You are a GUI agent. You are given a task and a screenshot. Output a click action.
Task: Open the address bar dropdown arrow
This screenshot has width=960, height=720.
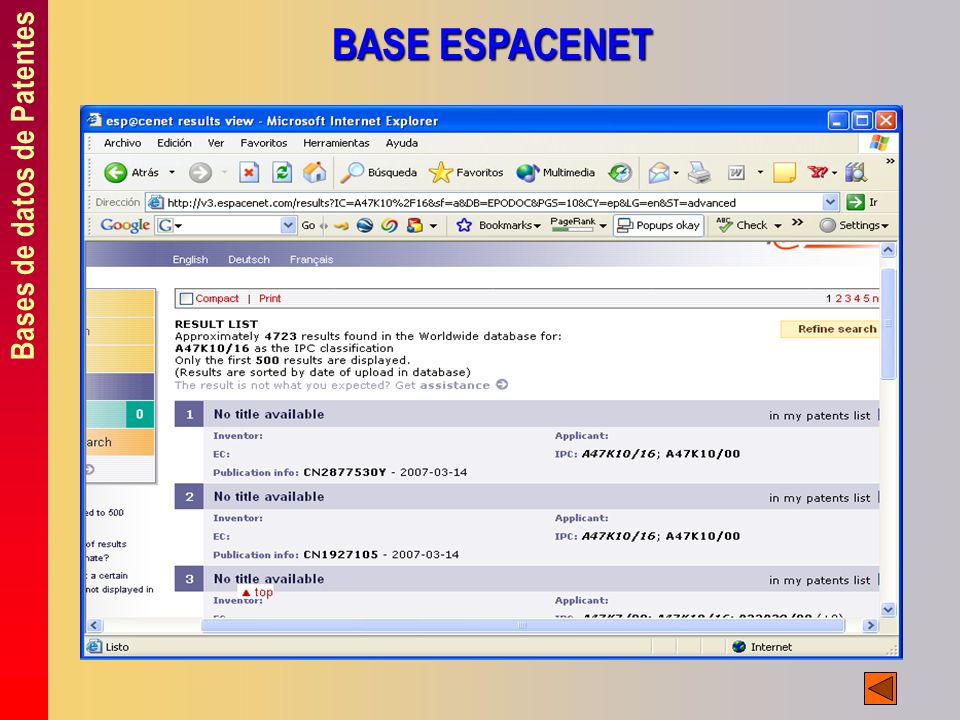pos(830,202)
